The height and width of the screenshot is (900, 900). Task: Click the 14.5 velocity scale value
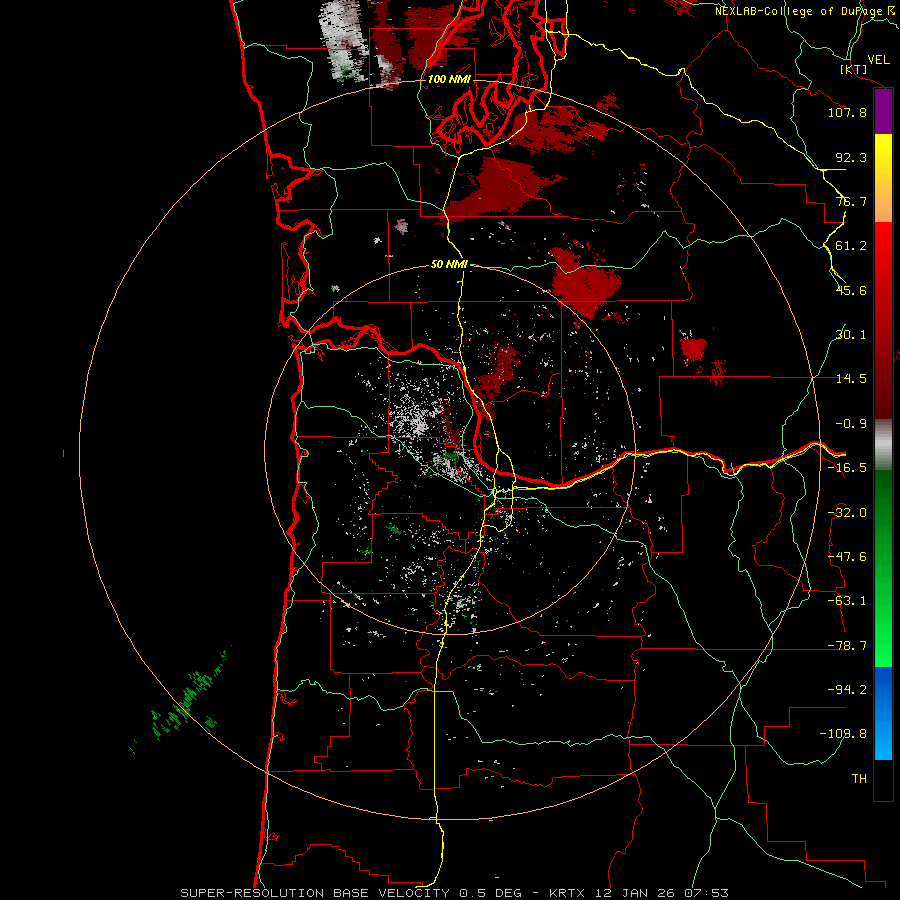coord(851,379)
